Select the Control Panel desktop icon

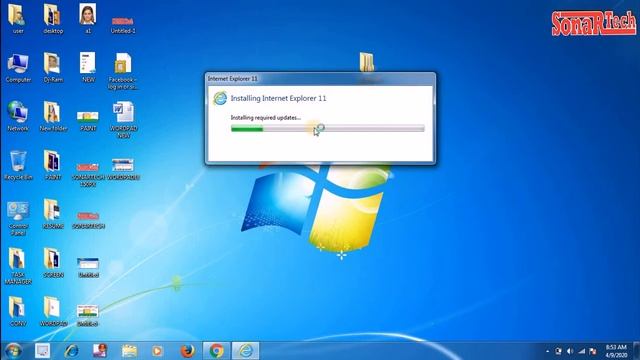coord(18,218)
